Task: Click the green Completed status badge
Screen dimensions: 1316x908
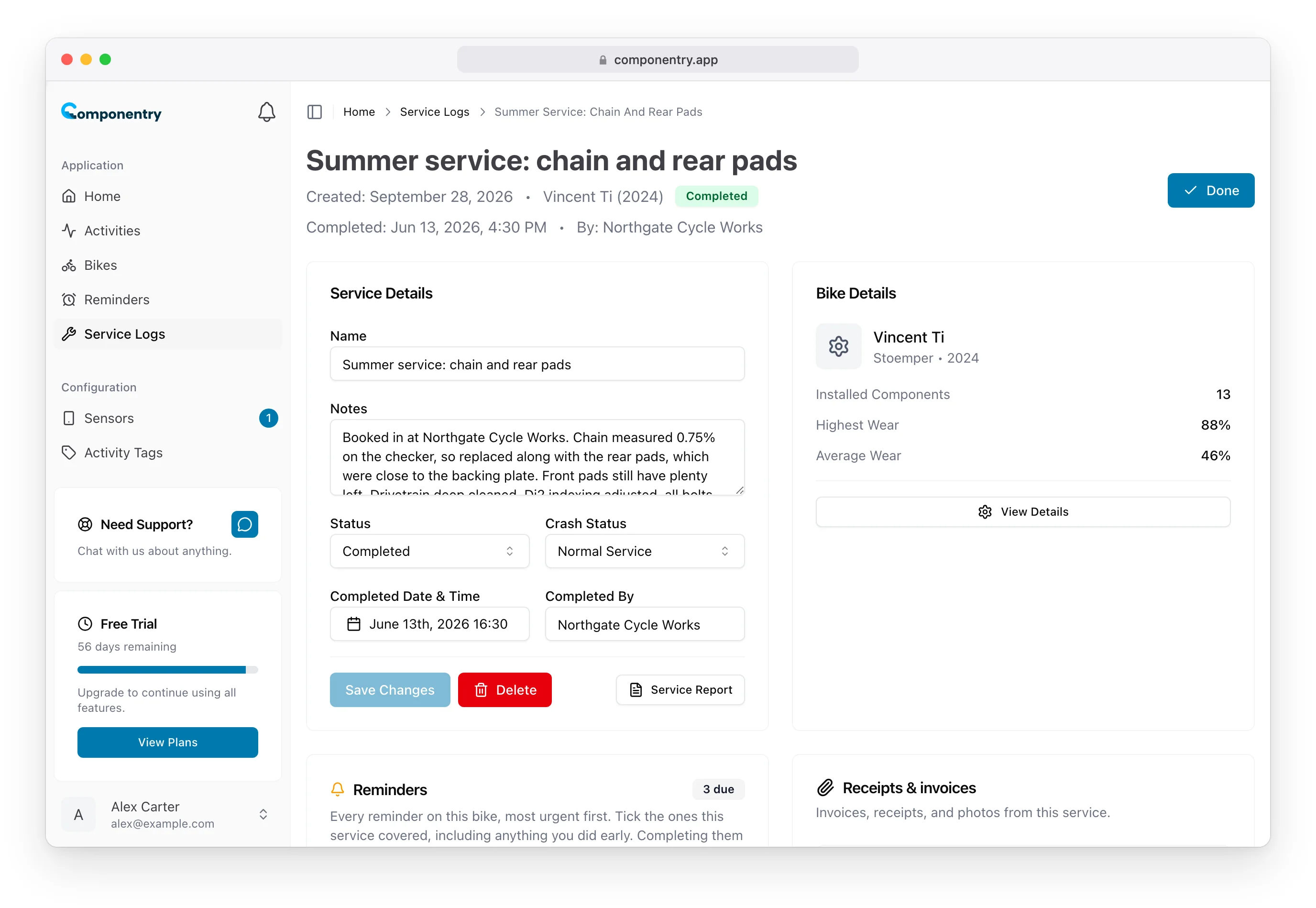Action: [x=716, y=196]
